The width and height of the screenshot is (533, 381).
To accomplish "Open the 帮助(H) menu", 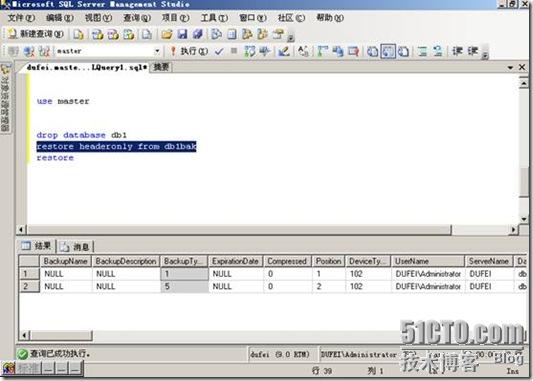I will (x=330, y=18).
